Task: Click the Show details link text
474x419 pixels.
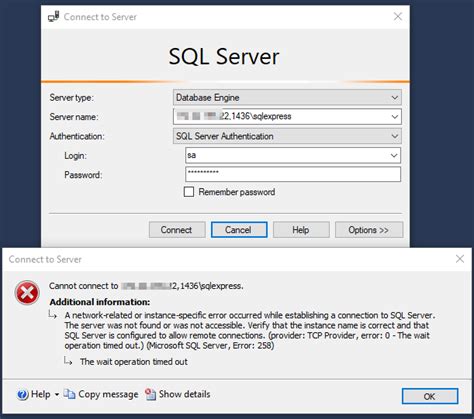Action: click(184, 394)
